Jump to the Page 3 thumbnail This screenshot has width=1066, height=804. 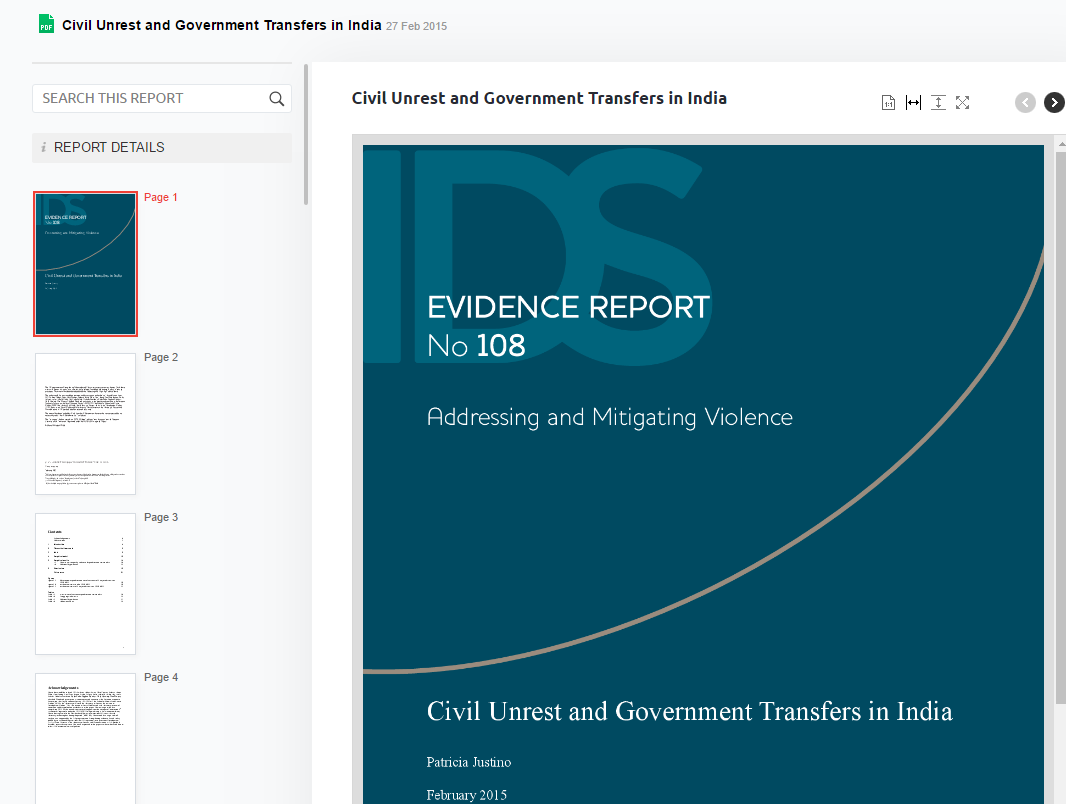pyautogui.click(x=86, y=584)
